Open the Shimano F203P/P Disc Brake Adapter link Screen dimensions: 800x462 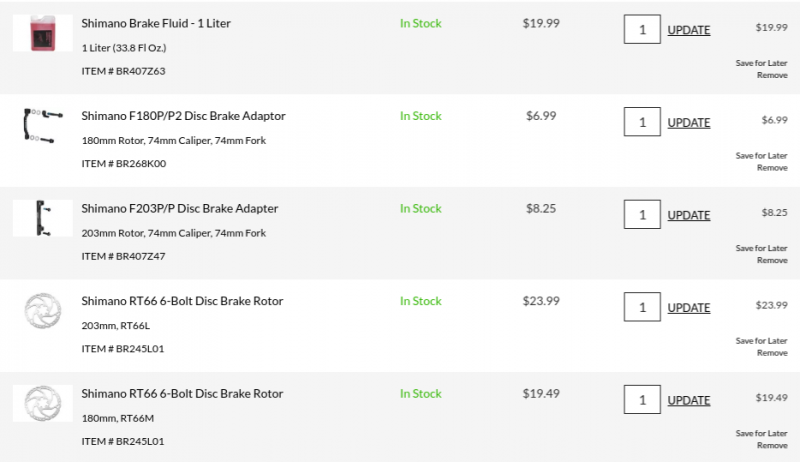[180, 209]
